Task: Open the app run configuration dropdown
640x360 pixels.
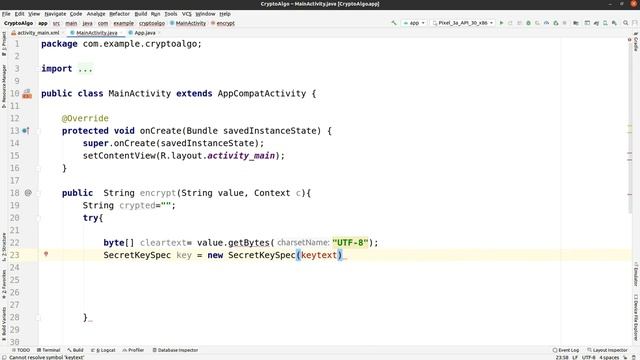Action: pyautogui.click(x=414, y=23)
